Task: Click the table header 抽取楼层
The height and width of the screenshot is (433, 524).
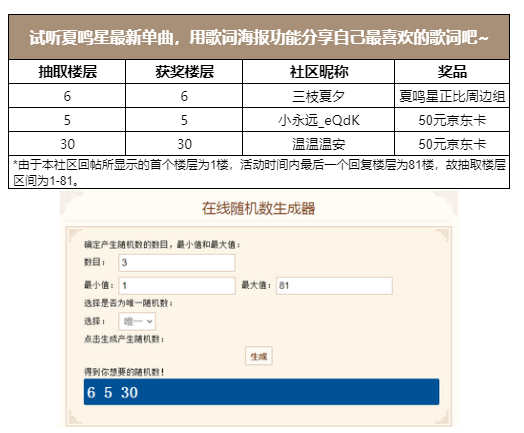Action: point(67,72)
